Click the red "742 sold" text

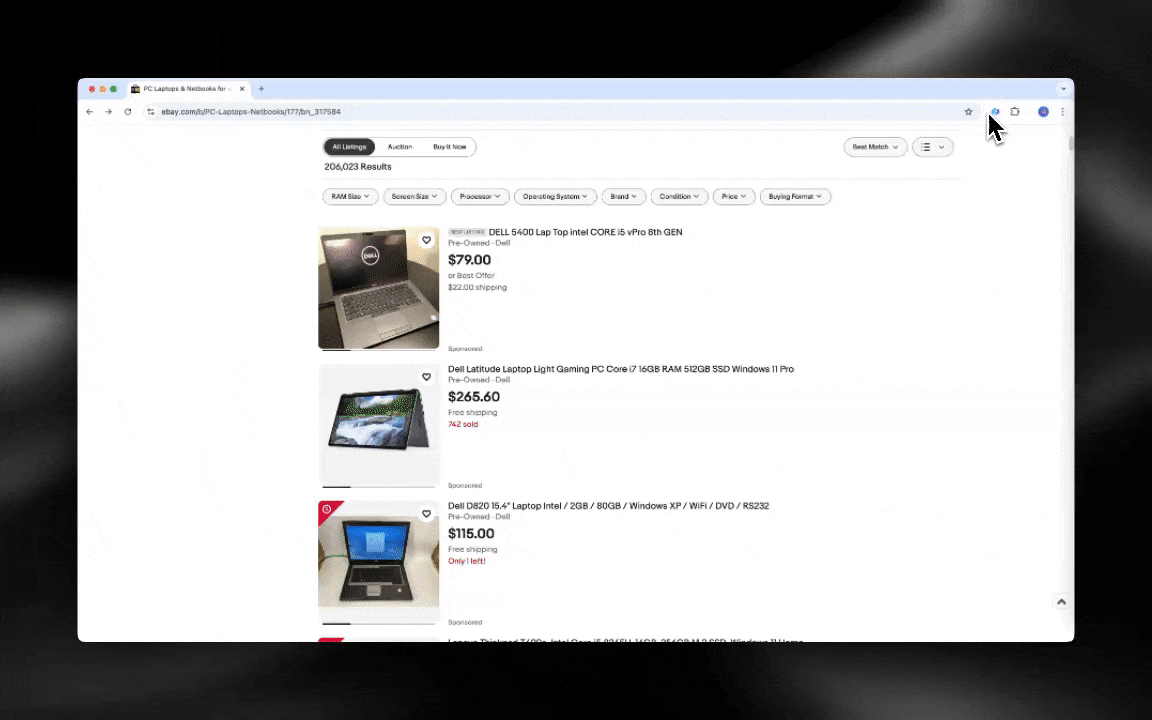pyautogui.click(x=463, y=424)
